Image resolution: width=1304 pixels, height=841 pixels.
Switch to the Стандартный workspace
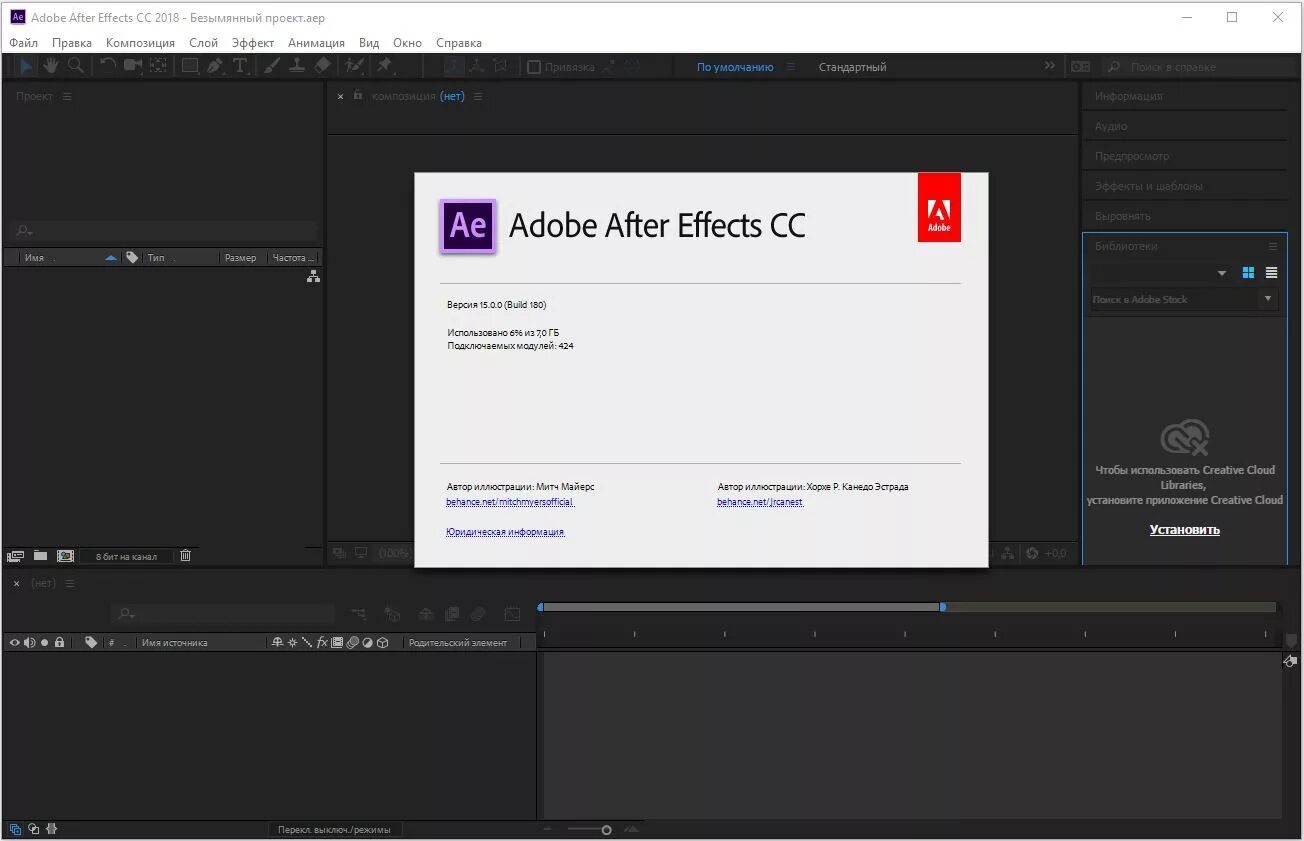(852, 67)
